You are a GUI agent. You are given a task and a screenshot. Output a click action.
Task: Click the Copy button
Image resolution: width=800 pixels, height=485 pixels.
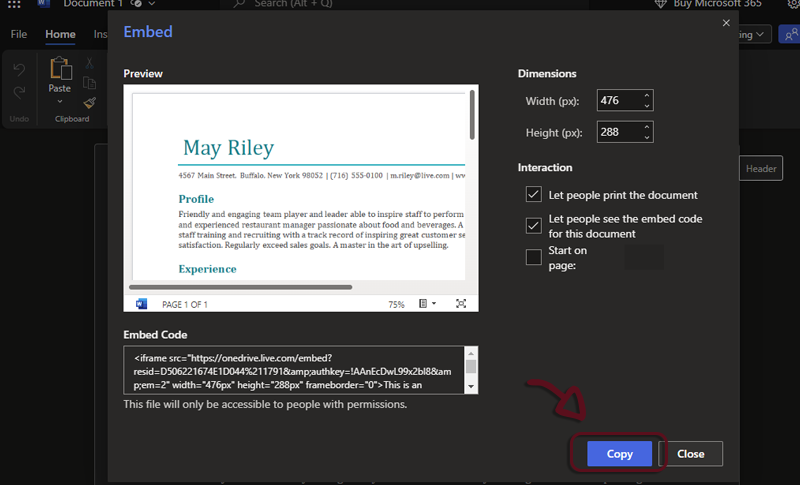point(619,454)
